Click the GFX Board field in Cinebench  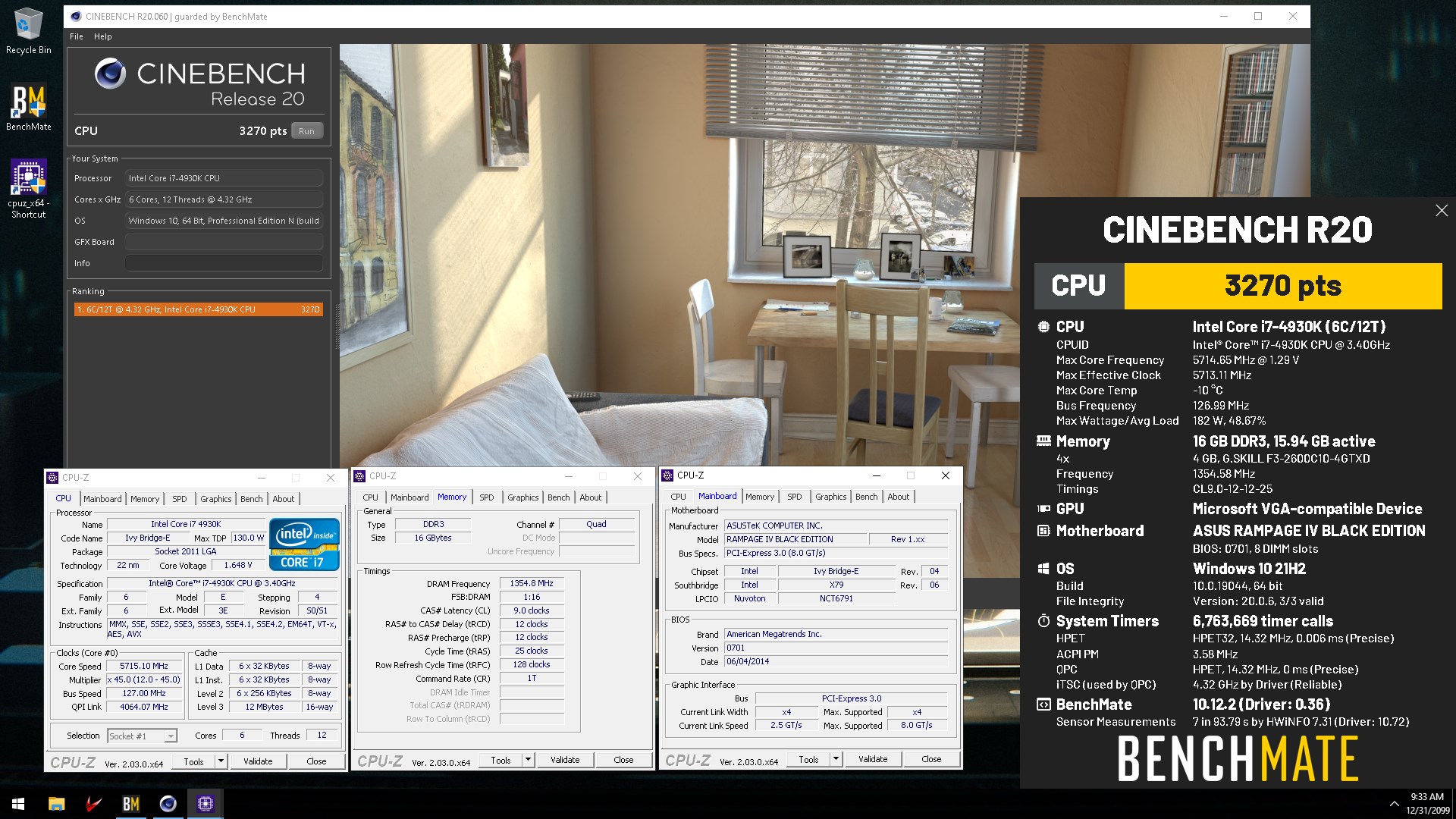224,242
